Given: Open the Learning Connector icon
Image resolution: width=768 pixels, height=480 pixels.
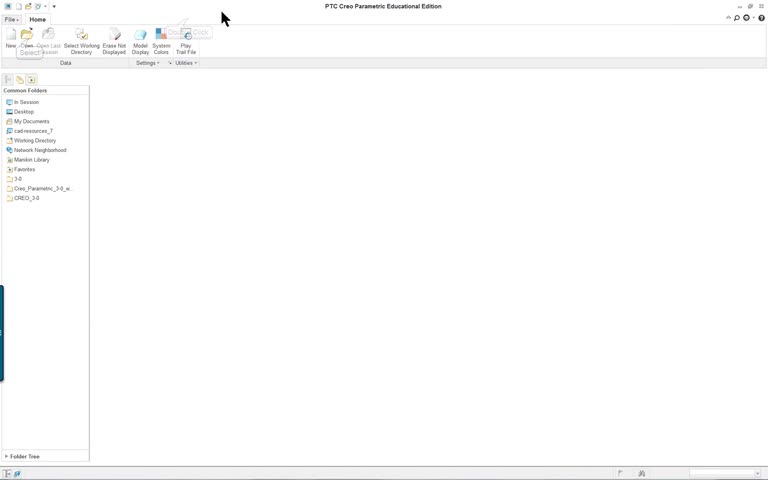Looking at the screenshot, I should pyautogui.click(x=746, y=18).
